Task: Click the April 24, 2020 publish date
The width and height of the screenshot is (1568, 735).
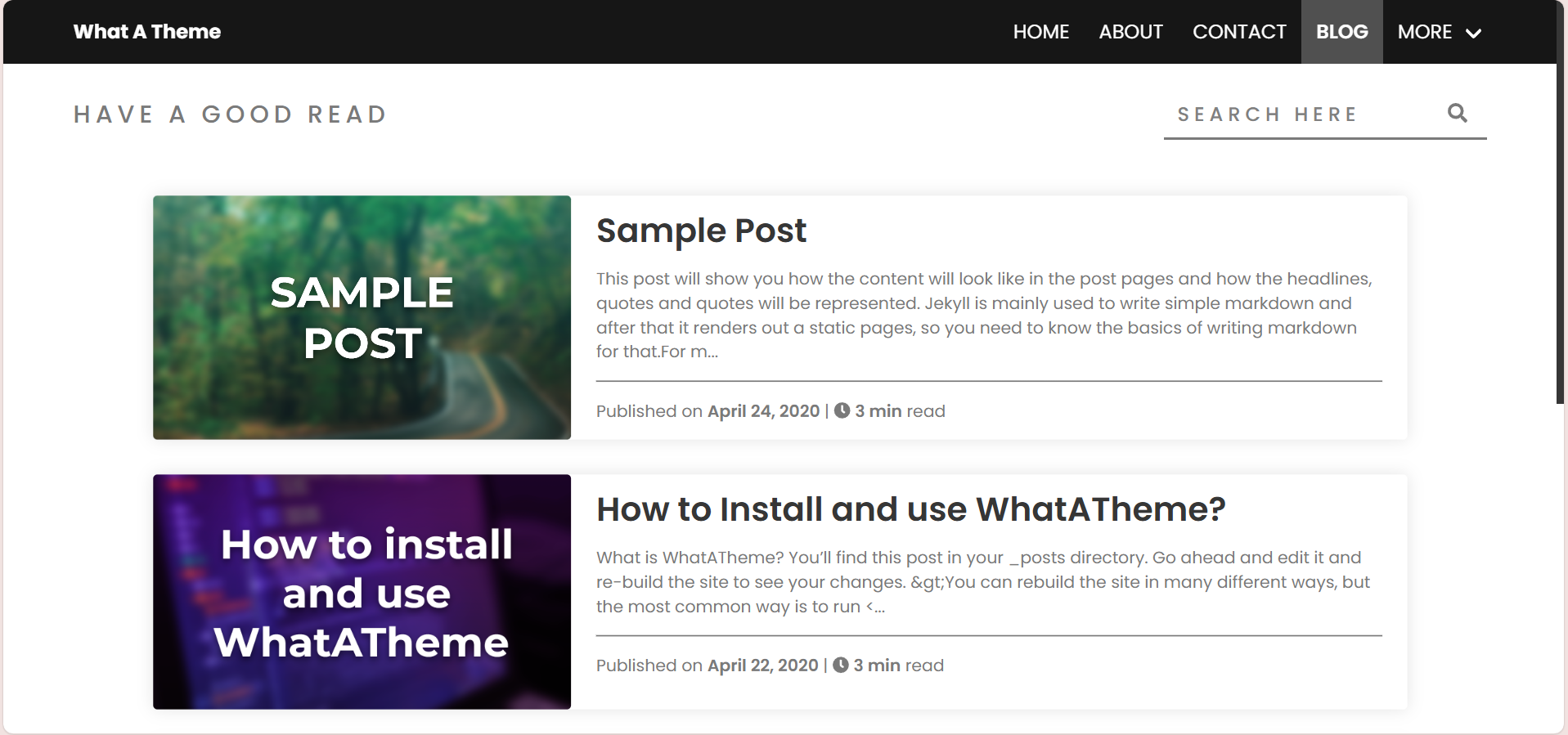Action: (x=763, y=410)
